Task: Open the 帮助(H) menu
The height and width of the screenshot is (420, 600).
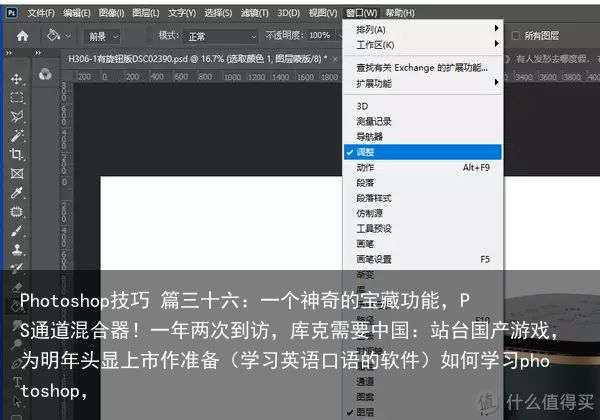Action: (x=400, y=13)
